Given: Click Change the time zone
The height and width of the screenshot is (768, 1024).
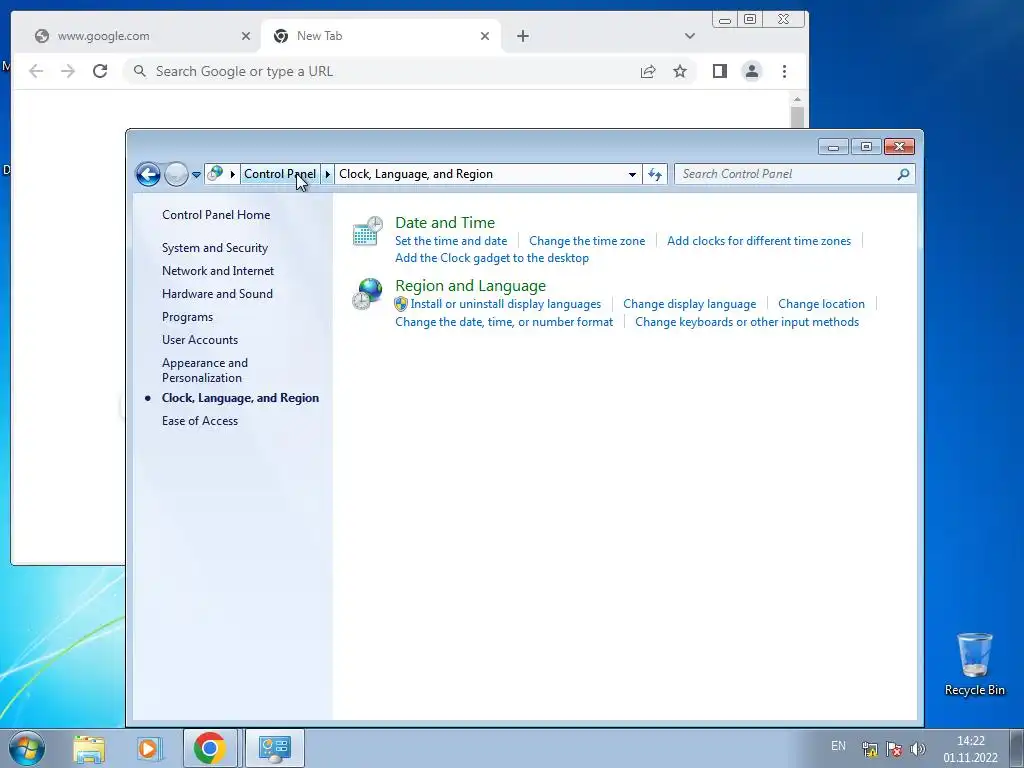Looking at the screenshot, I should [587, 241].
